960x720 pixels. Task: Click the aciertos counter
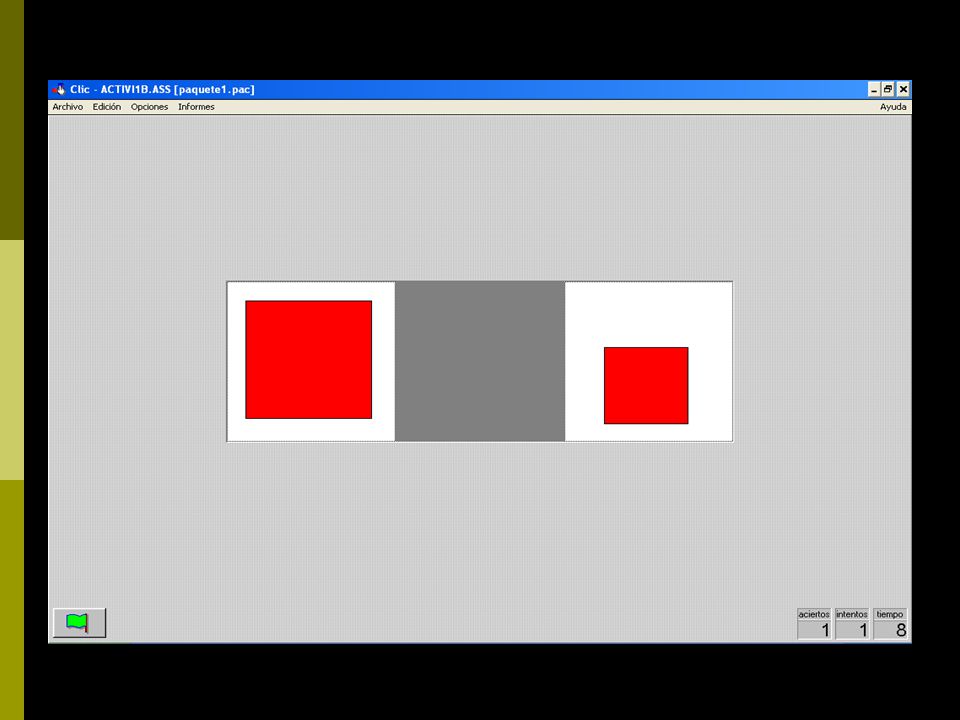point(814,624)
